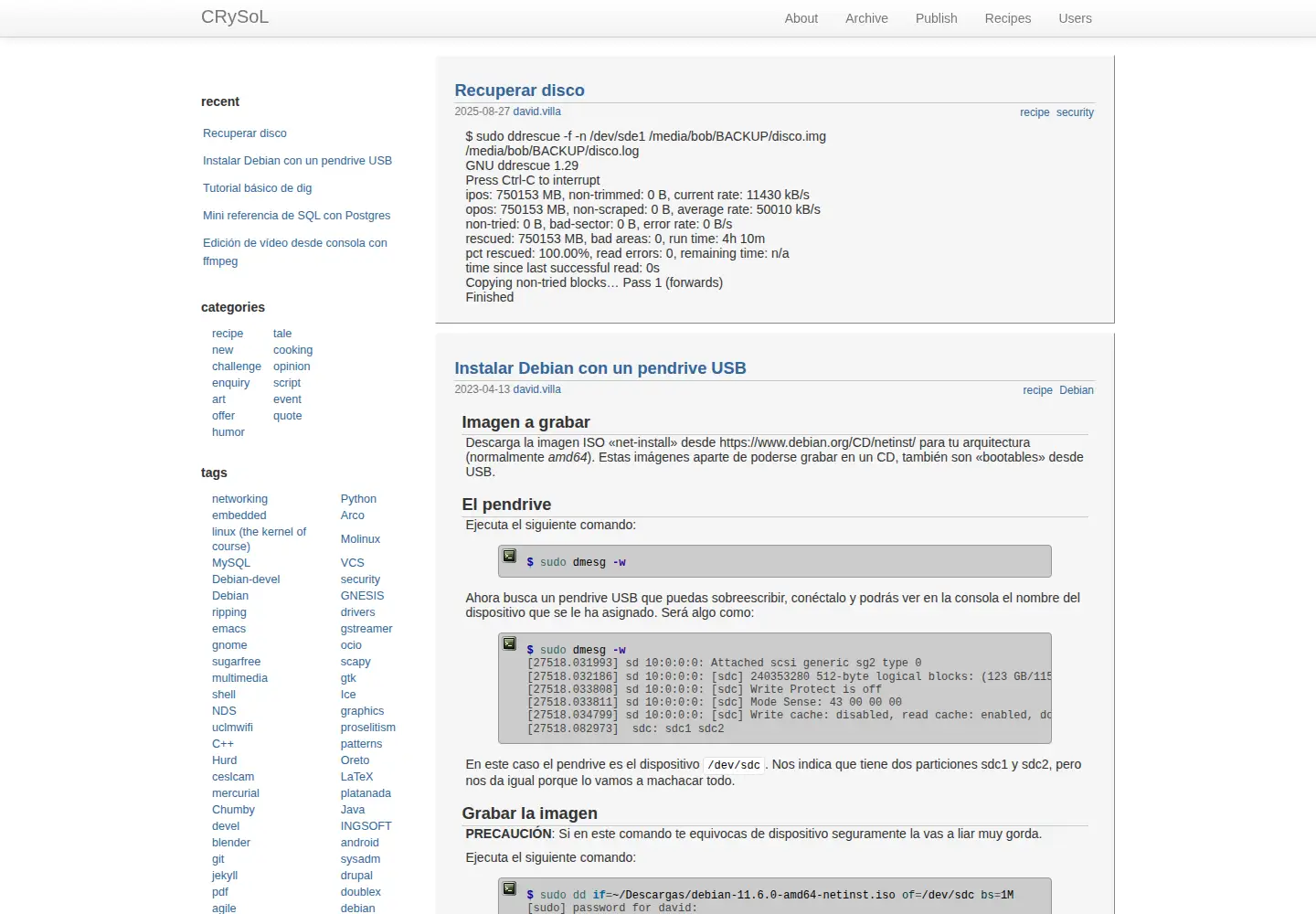Select the 'cooking' category

pyautogui.click(x=292, y=350)
